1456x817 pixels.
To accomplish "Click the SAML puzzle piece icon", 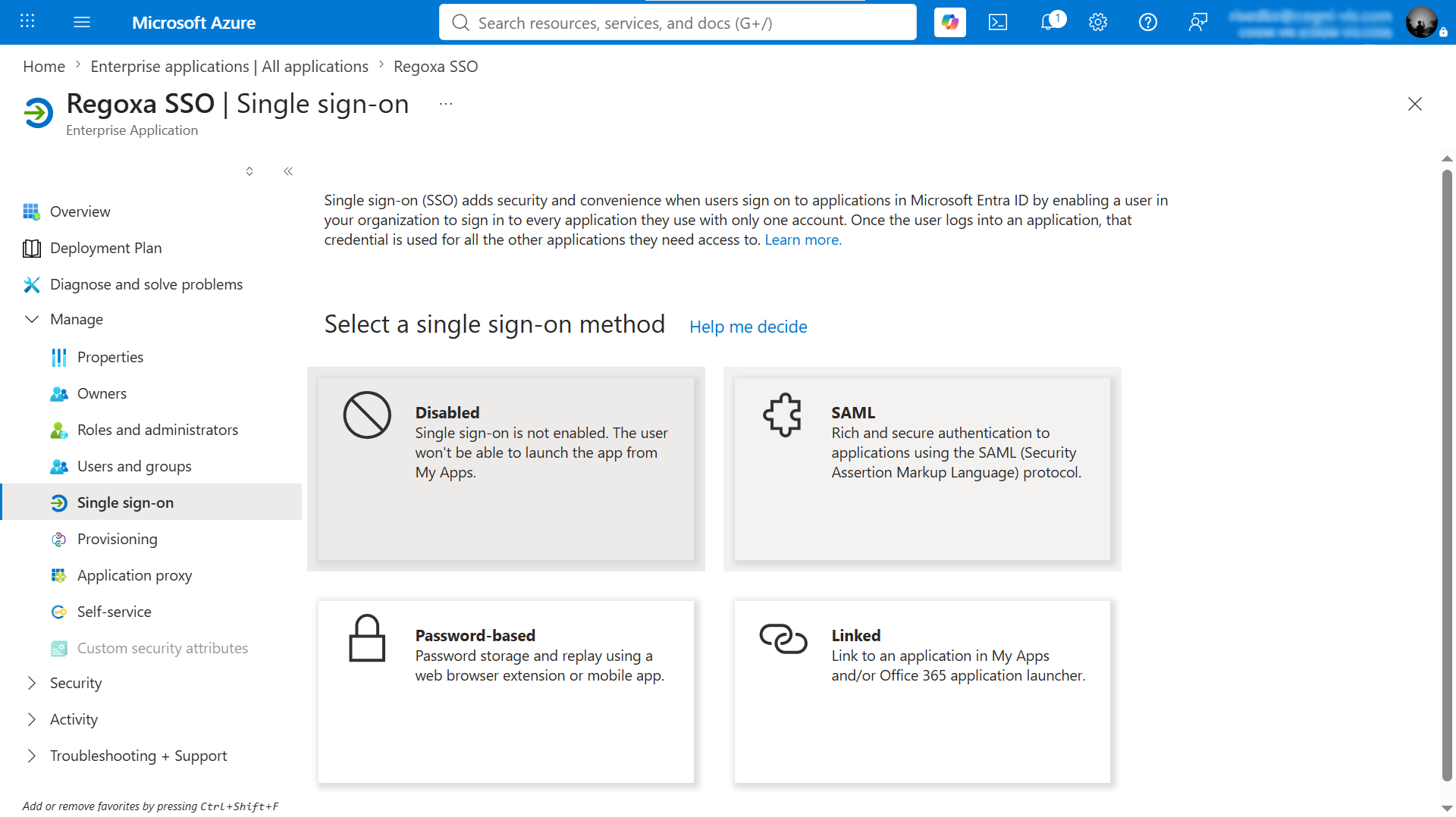I will 783,415.
